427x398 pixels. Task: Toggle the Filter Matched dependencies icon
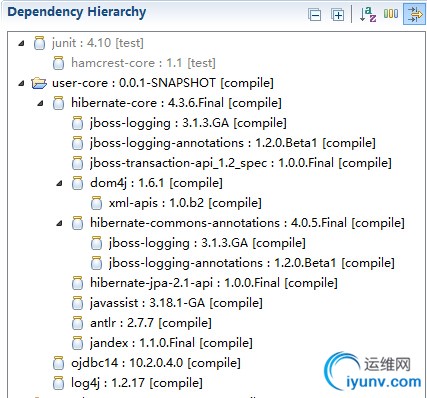pos(414,14)
